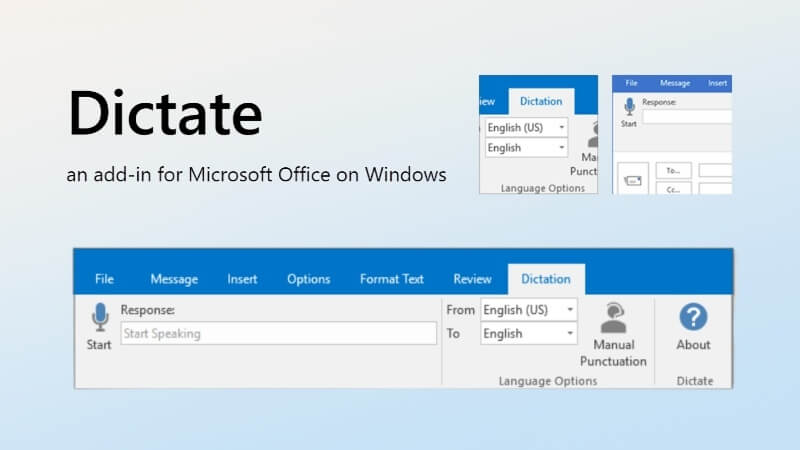Select Dictation tab in the small language thumbnail
The width and height of the screenshot is (800, 450).
[541, 101]
